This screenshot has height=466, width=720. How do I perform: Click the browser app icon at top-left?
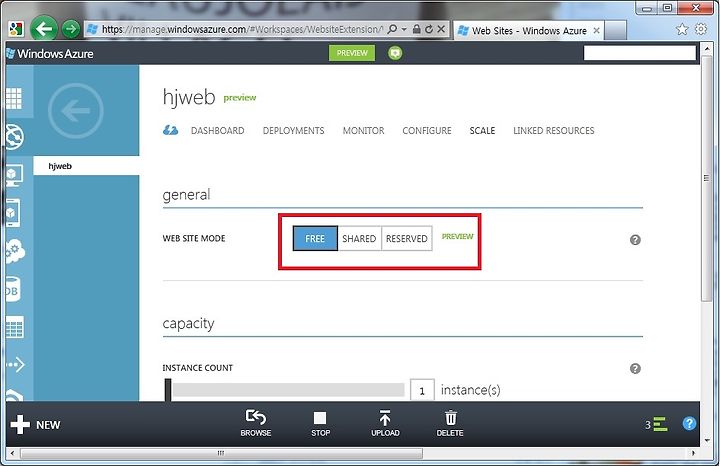tap(16, 29)
